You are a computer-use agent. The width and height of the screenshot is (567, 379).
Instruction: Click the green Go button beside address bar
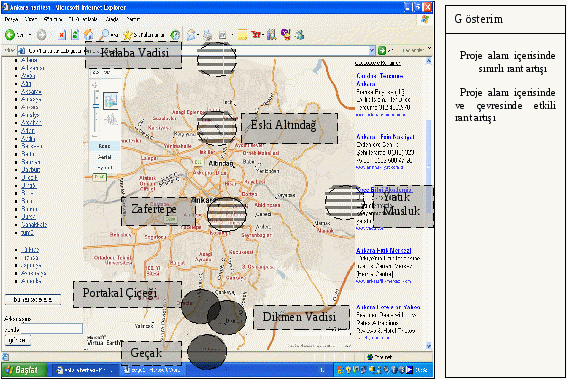coord(381,50)
